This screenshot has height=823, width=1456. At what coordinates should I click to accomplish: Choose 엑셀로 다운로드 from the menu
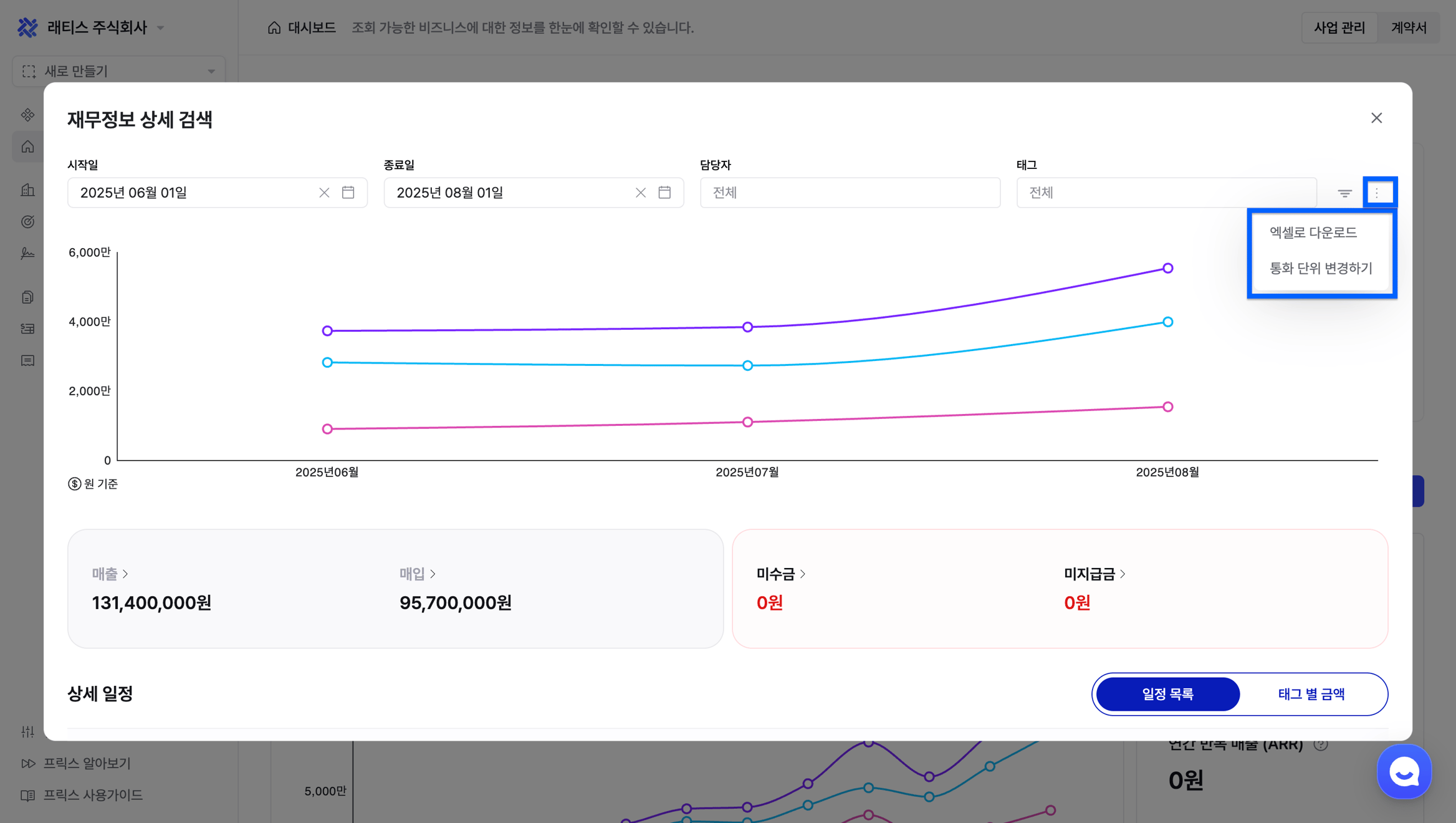pos(1313,233)
